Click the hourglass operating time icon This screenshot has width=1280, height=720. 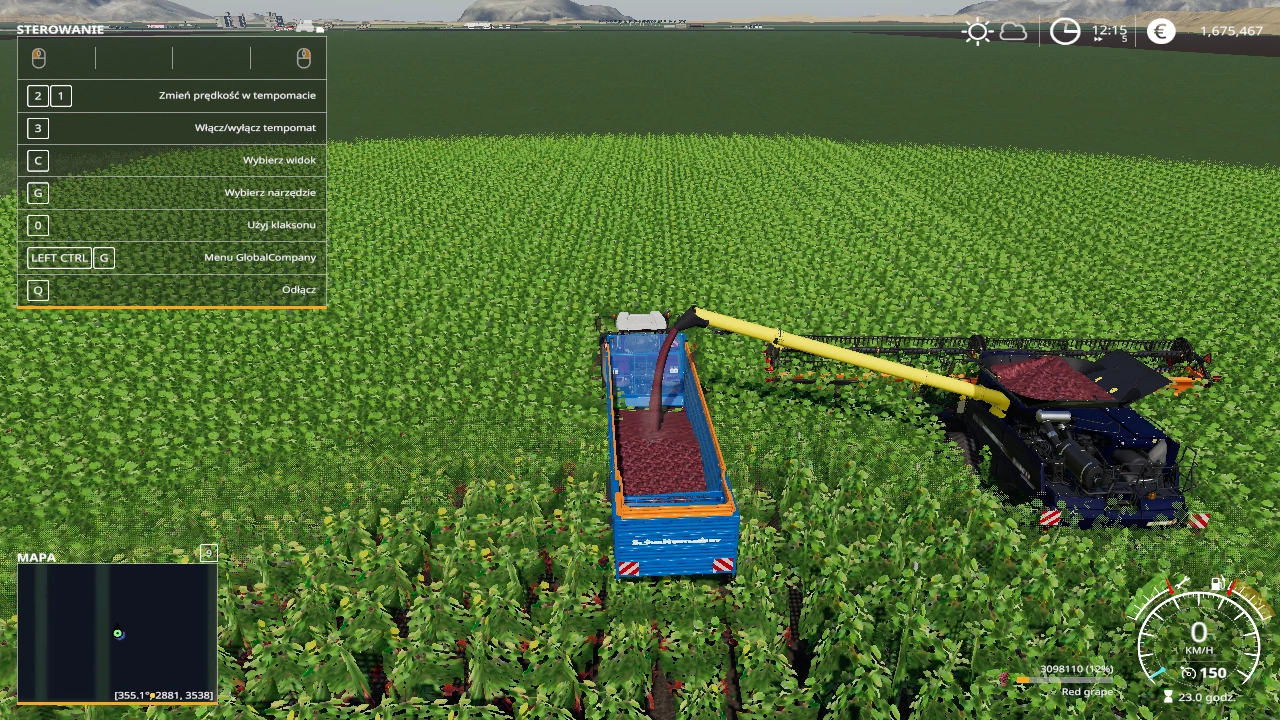pyautogui.click(x=1168, y=697)
